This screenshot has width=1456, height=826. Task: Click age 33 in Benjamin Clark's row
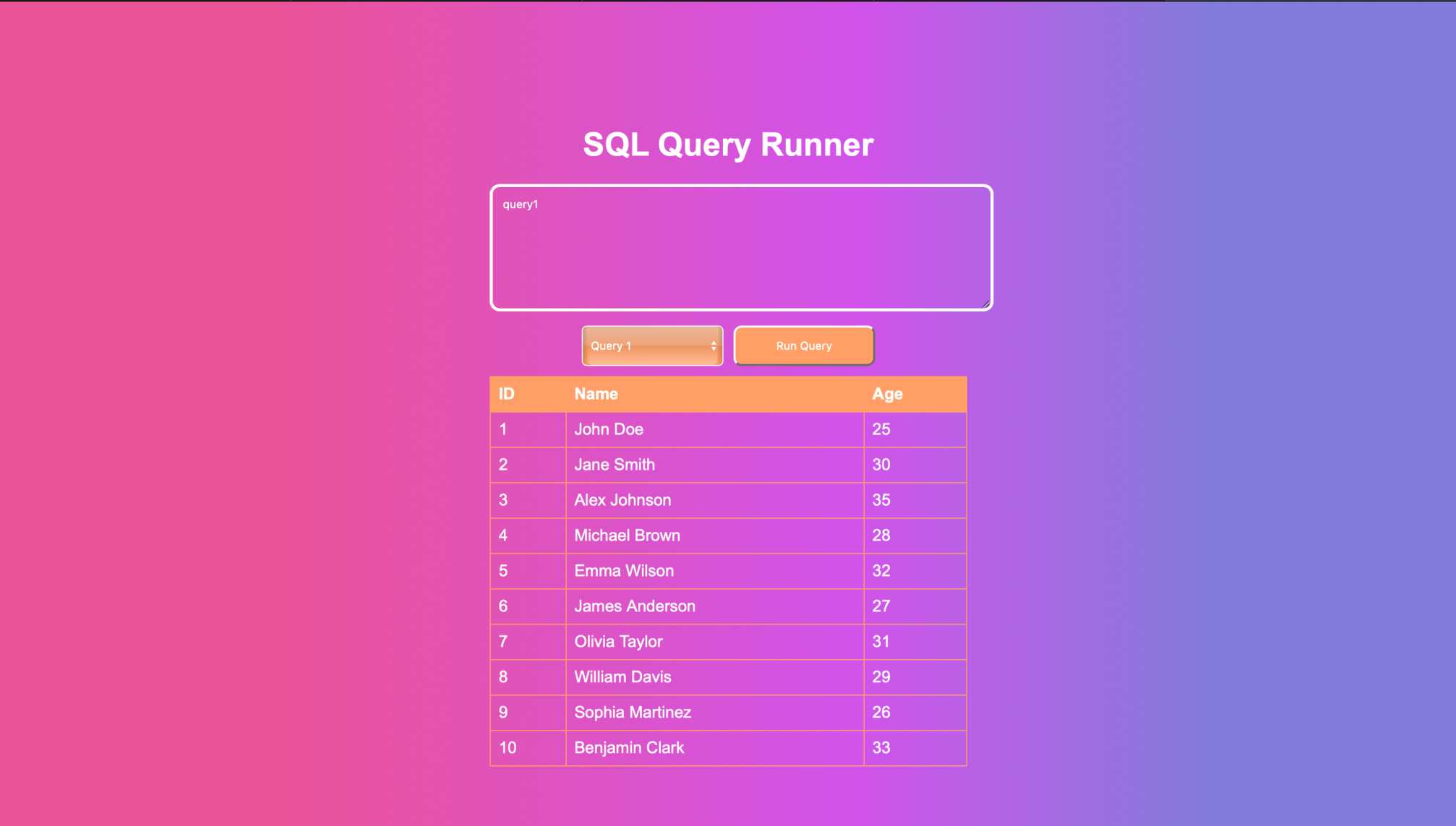tap(915, 748)
